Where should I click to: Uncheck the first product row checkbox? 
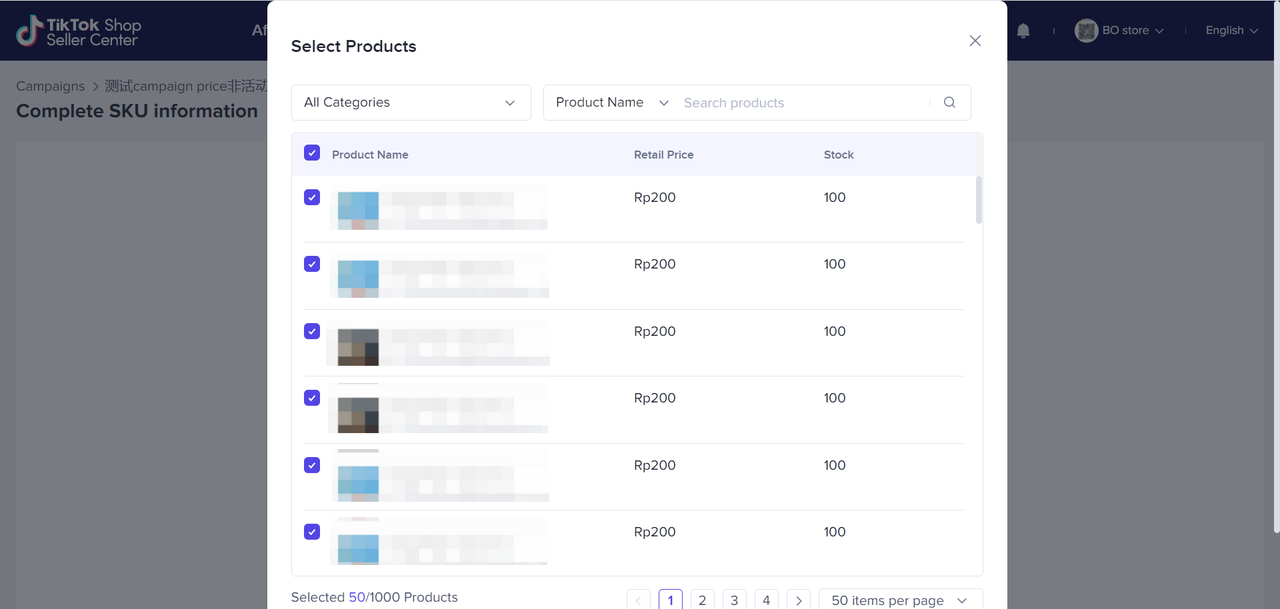coord(312,197)
